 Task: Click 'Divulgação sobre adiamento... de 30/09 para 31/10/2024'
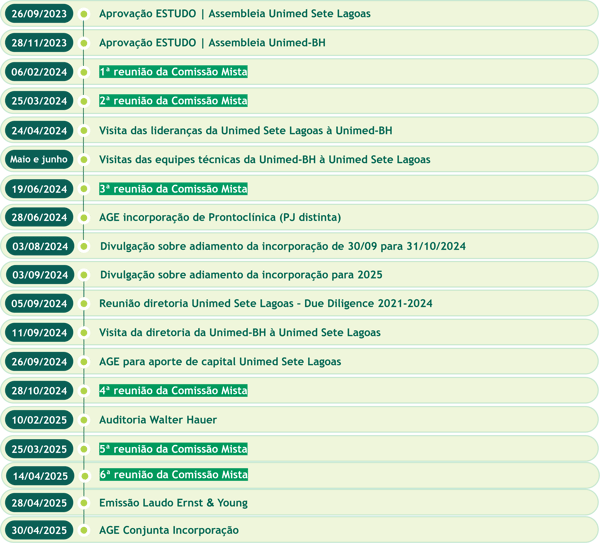[283, 246]
